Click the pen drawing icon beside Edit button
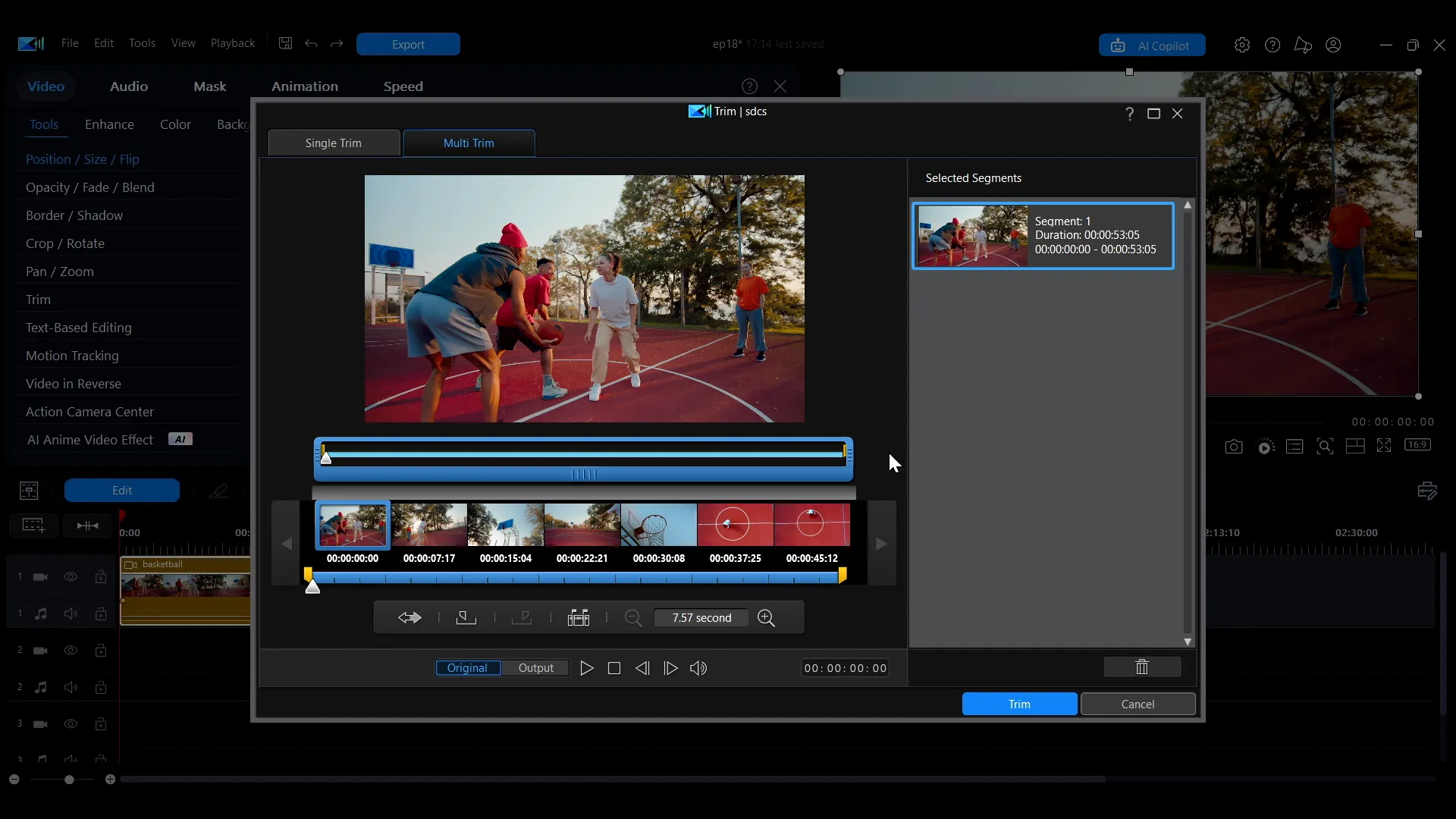This screenshot has height=819, width=1456. (218, 491)
